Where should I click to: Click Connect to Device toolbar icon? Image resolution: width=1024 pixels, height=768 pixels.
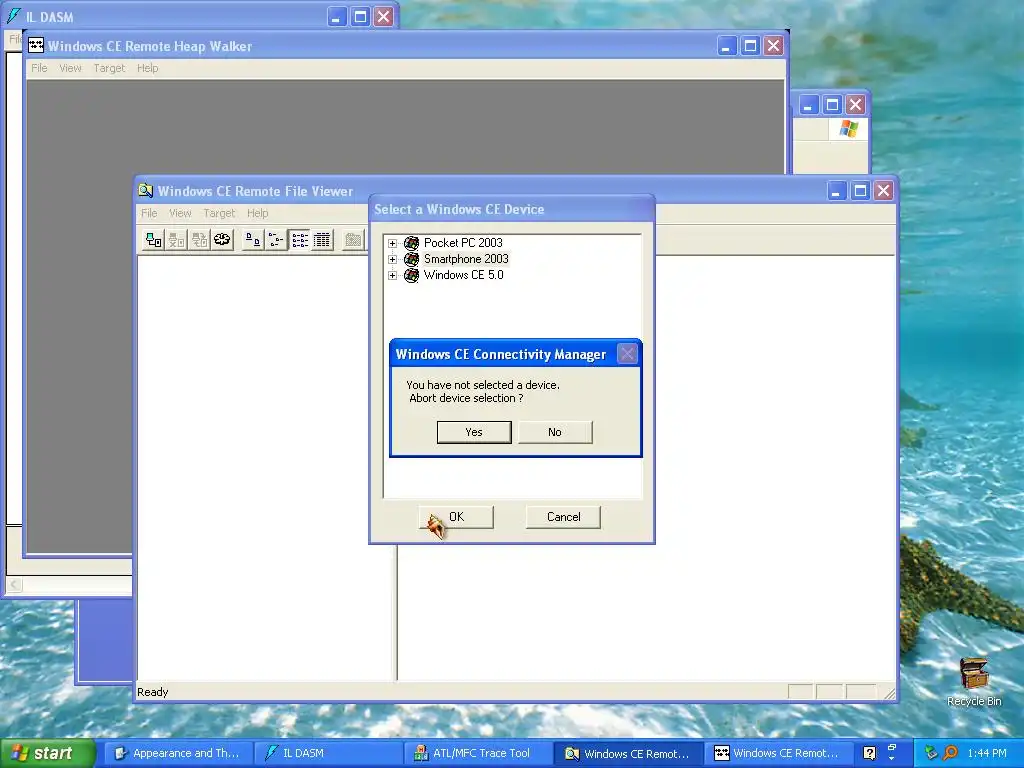pos(153,240)
